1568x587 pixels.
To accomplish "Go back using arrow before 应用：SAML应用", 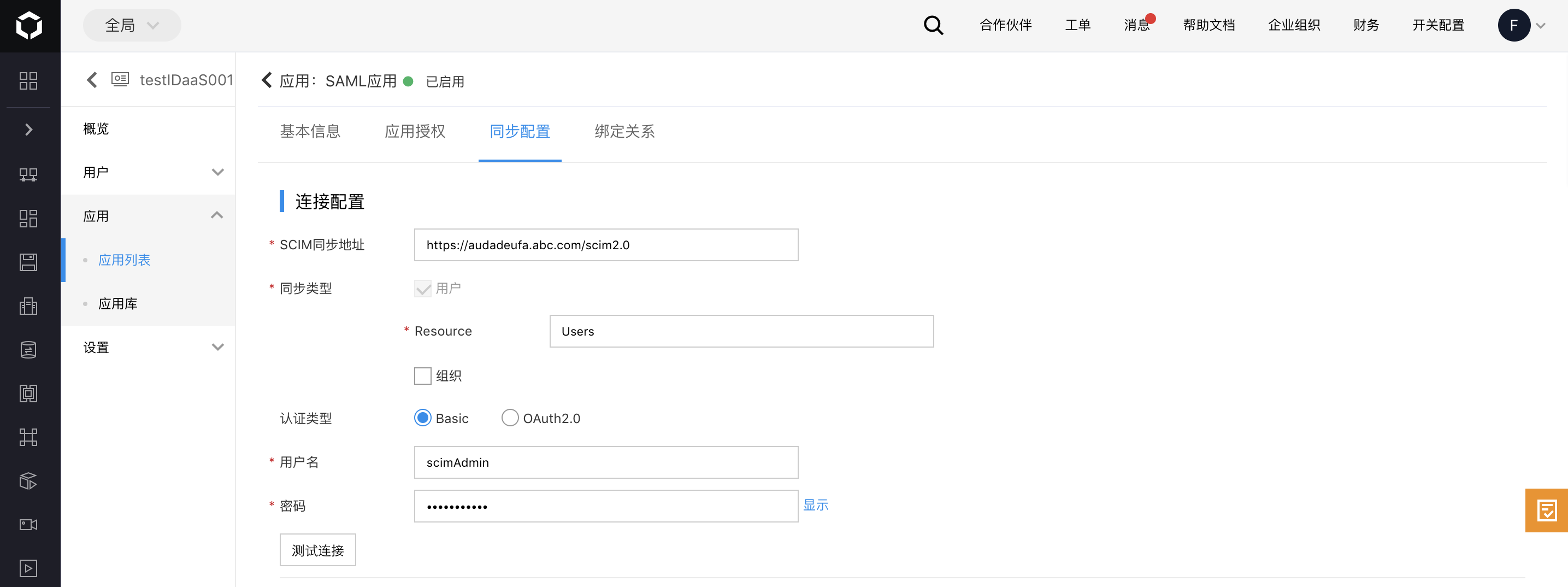I will coord(267,80).
